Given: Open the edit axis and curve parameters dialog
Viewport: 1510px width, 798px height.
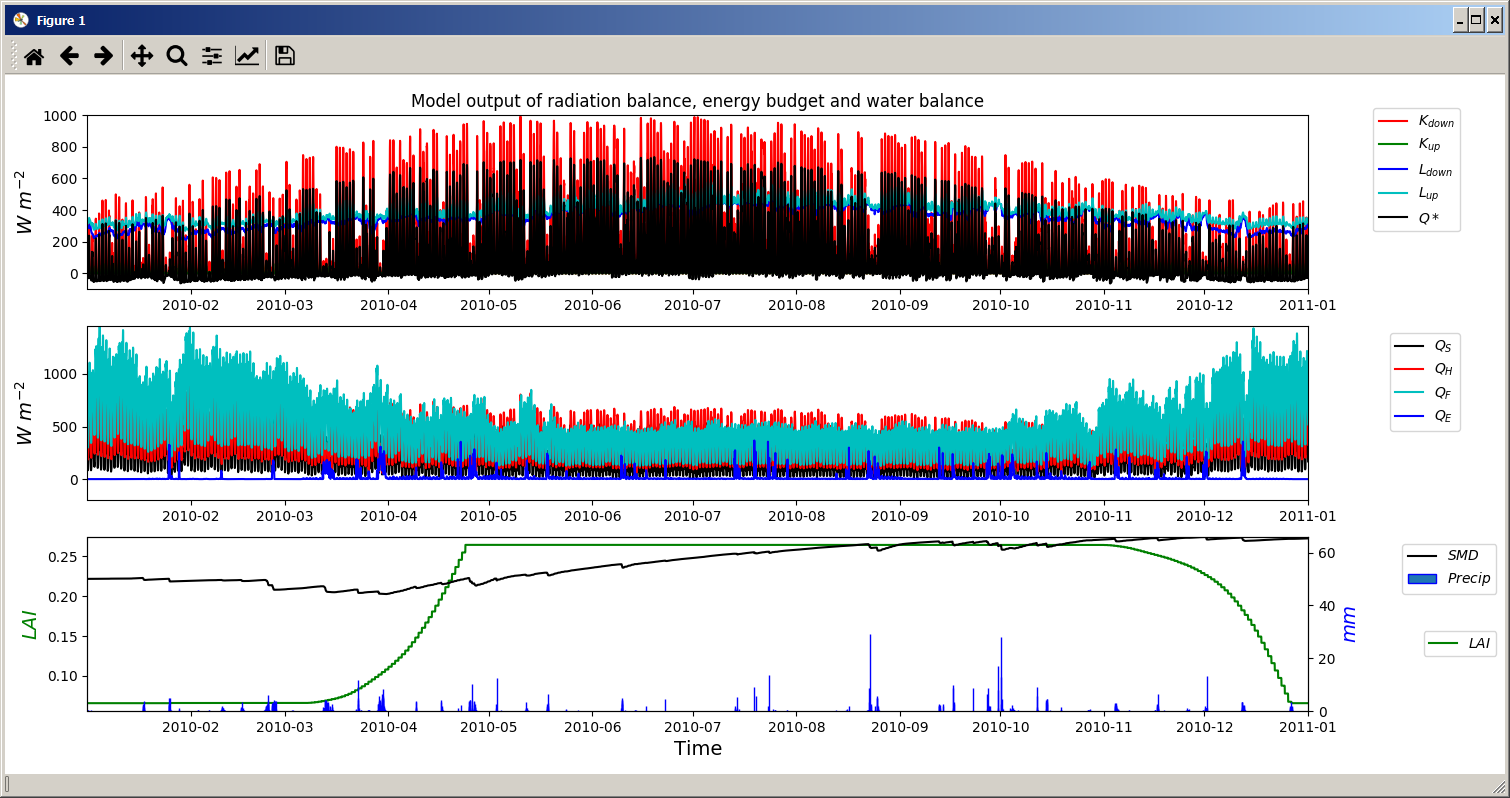Looking at the screenshot, I should coord(247,56).
